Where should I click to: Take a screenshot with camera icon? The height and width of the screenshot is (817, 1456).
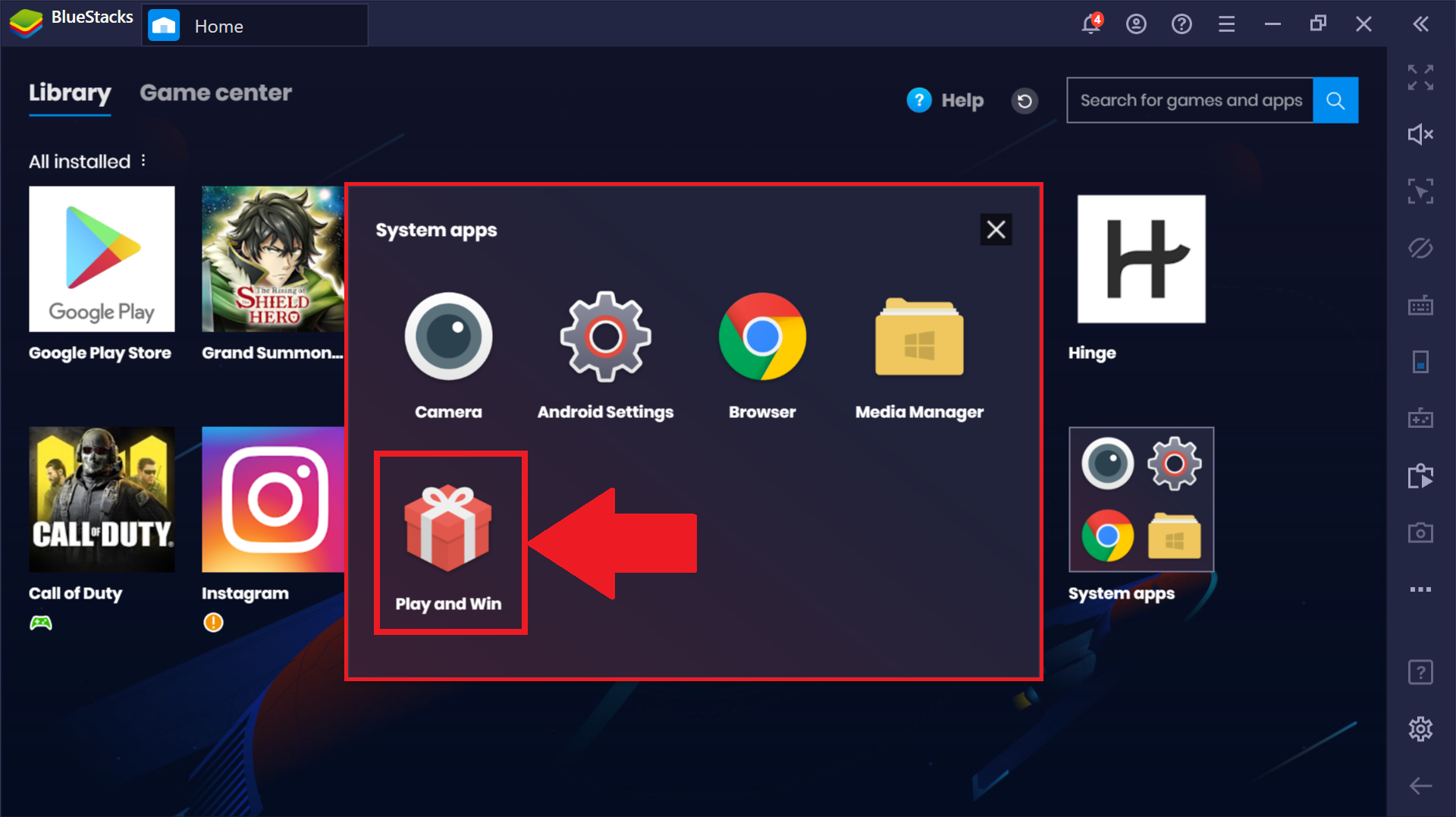(1420, 533)
